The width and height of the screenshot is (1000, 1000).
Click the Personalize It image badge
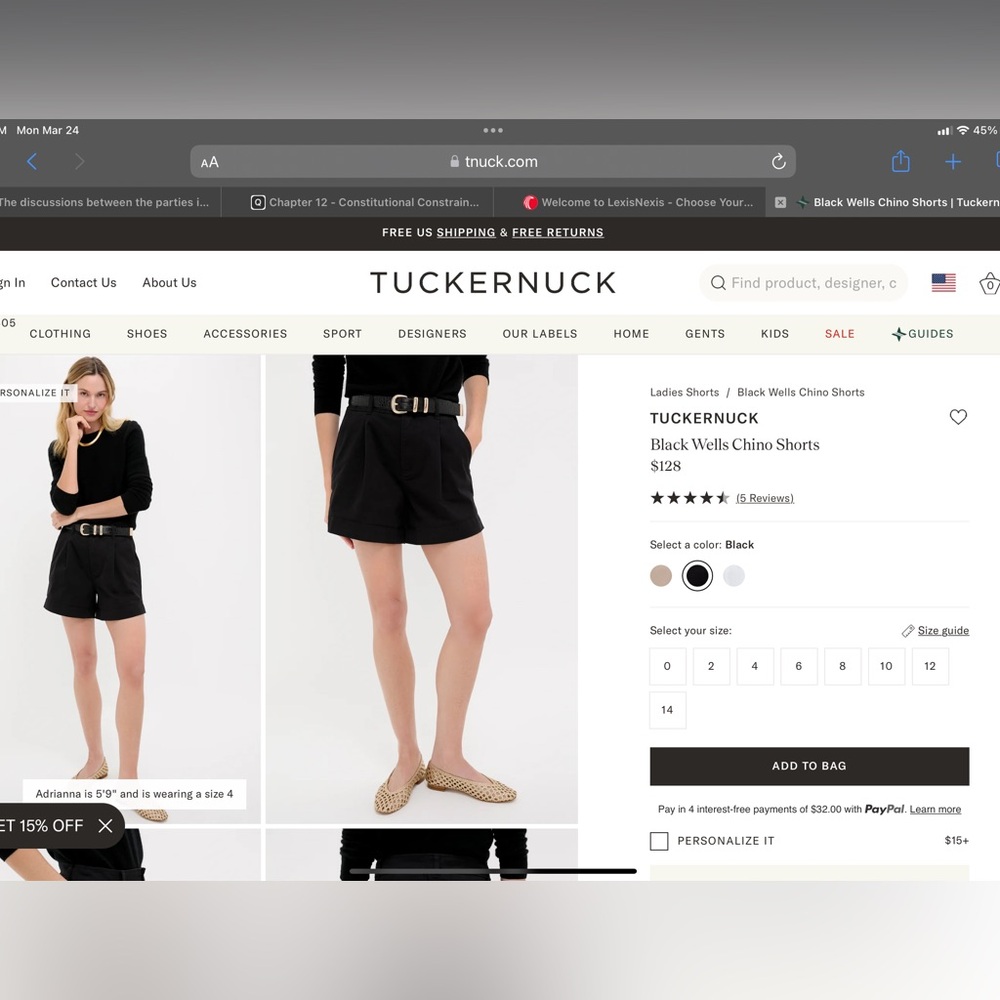38,393
